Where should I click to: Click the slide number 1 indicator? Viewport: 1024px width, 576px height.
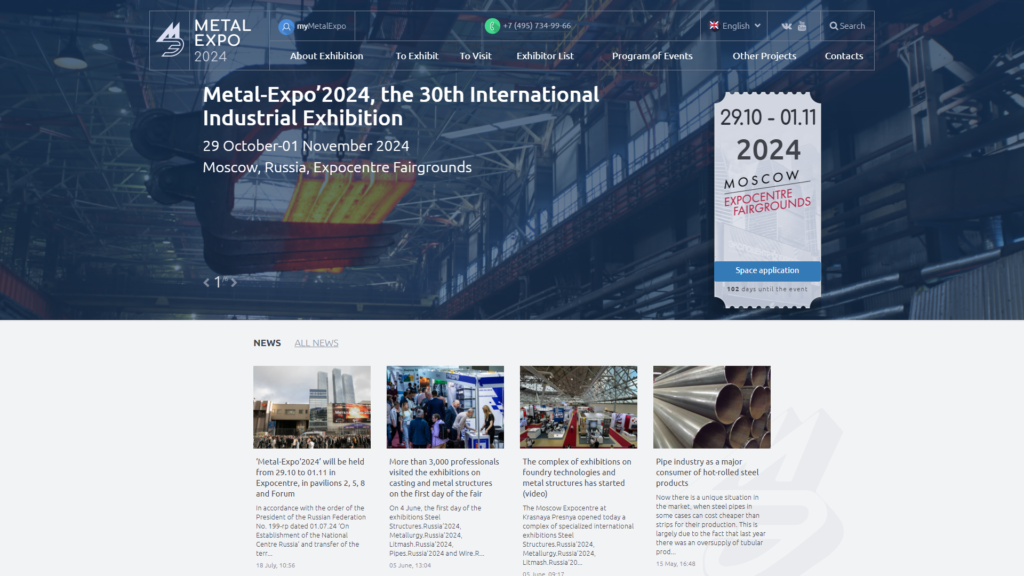point(218,283)
